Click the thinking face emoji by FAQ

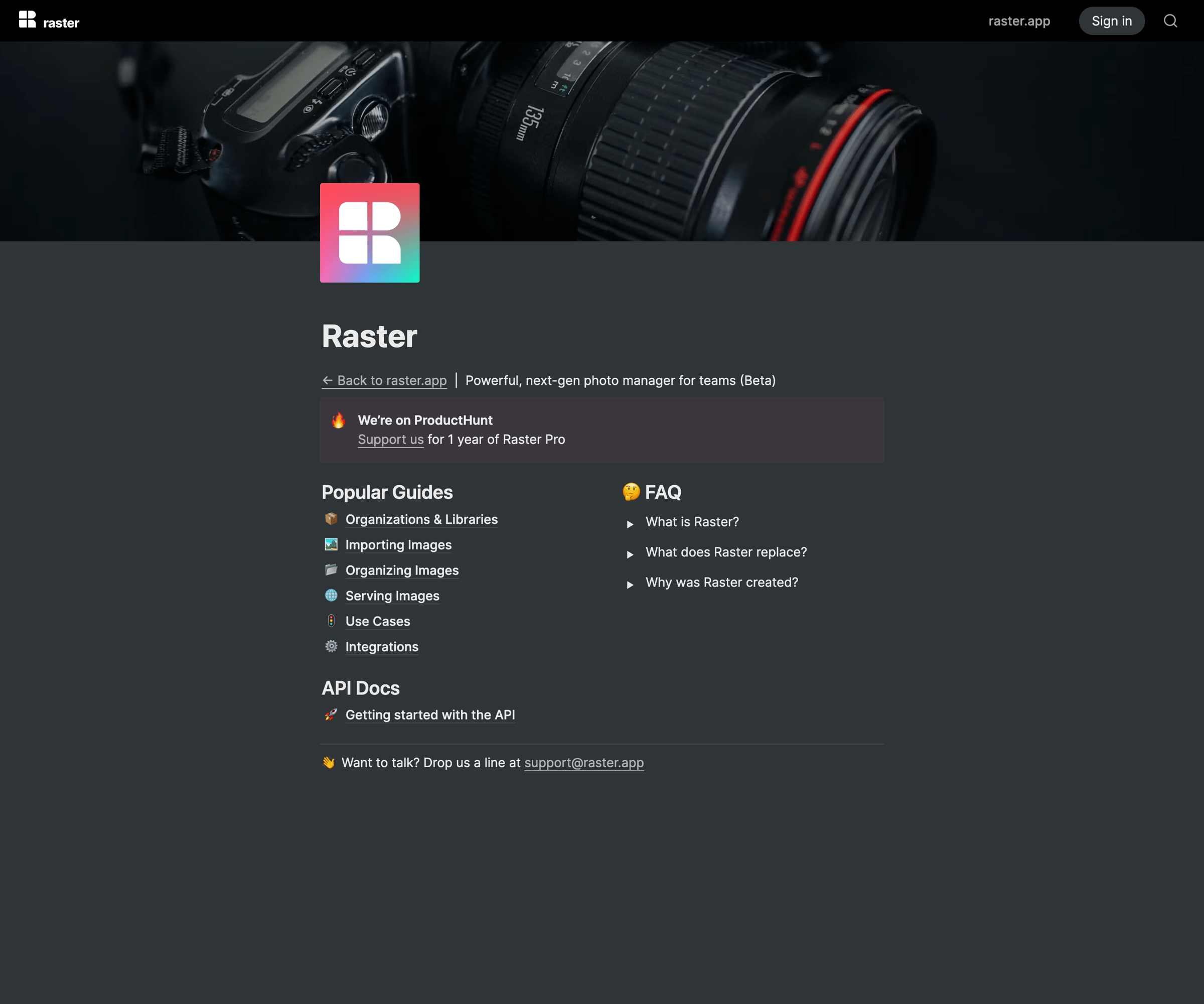click(631, 492)
